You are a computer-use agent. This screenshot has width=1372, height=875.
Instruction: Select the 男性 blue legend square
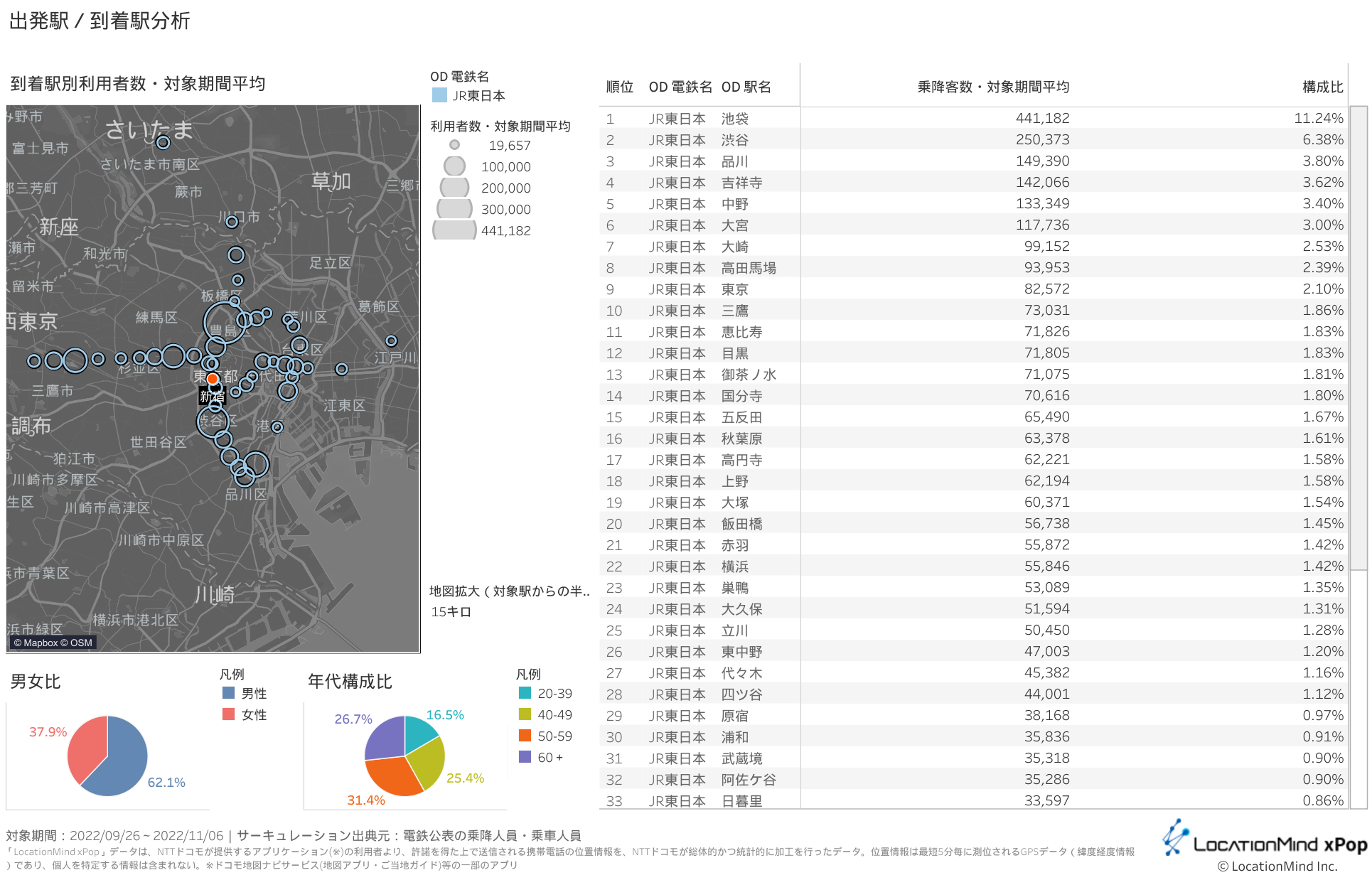pyautogui.click(x=229, y=693)
